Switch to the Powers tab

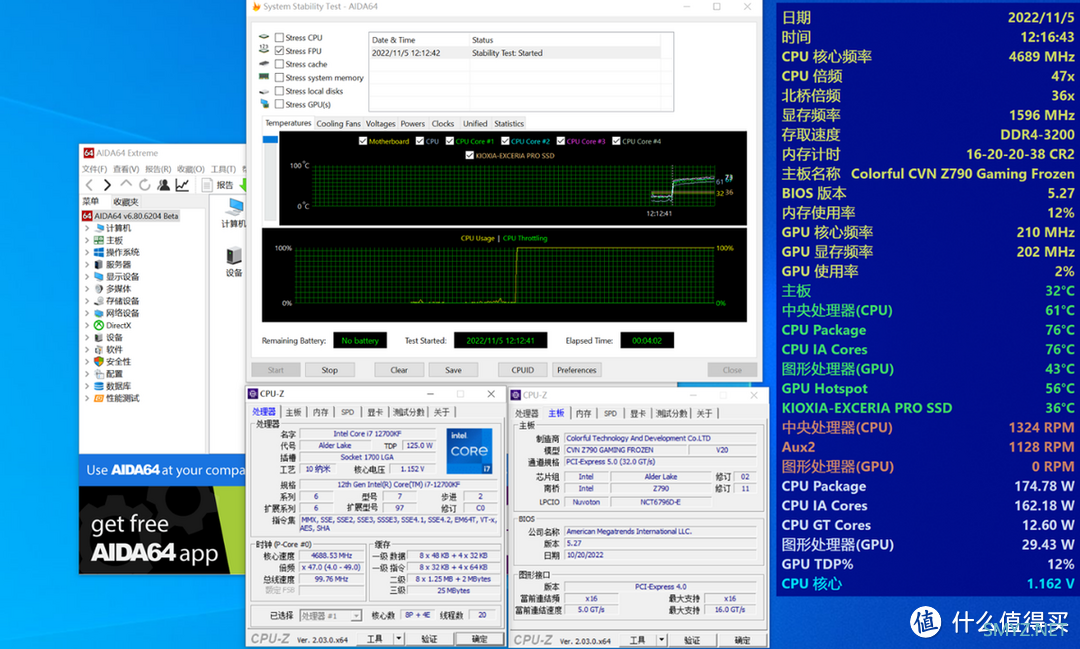click(x=413, y=124)
